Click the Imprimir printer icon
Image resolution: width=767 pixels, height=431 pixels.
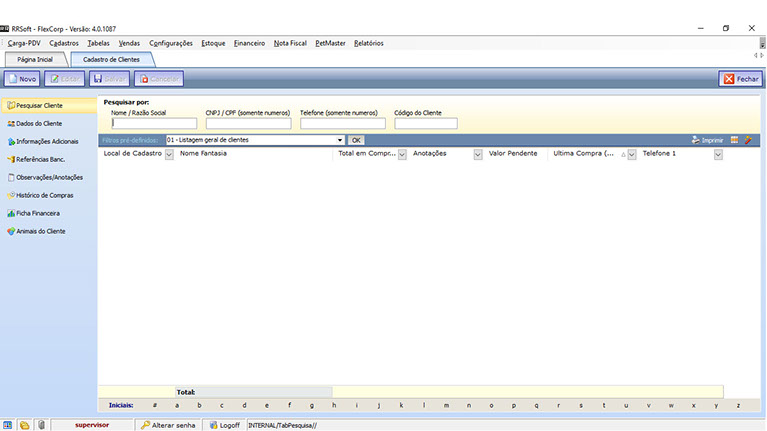pyautogui.click(x=696, y=140)
